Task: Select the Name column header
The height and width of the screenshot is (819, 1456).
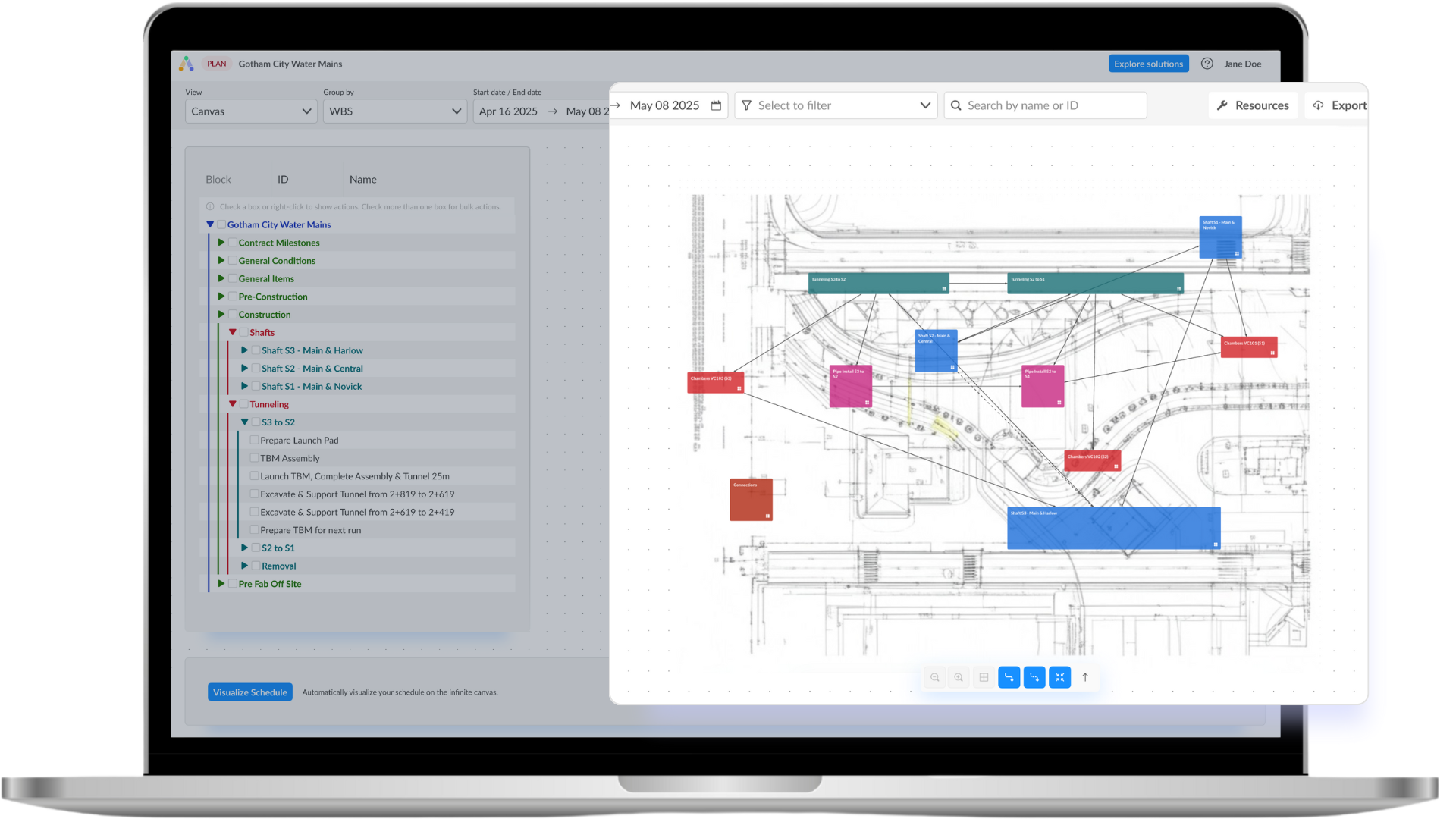Action: click(362, 179)
